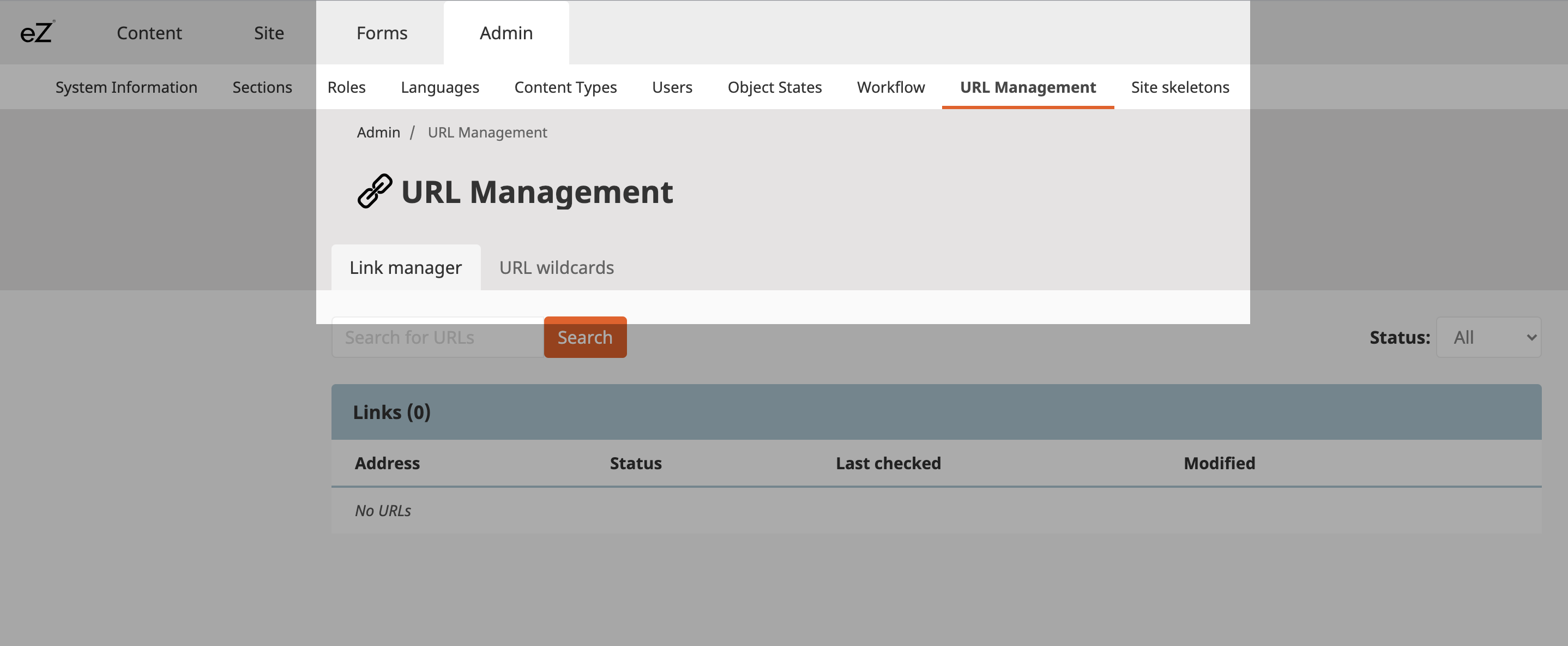
Task: Switch to URL wildcards tab
Action: 556,267
